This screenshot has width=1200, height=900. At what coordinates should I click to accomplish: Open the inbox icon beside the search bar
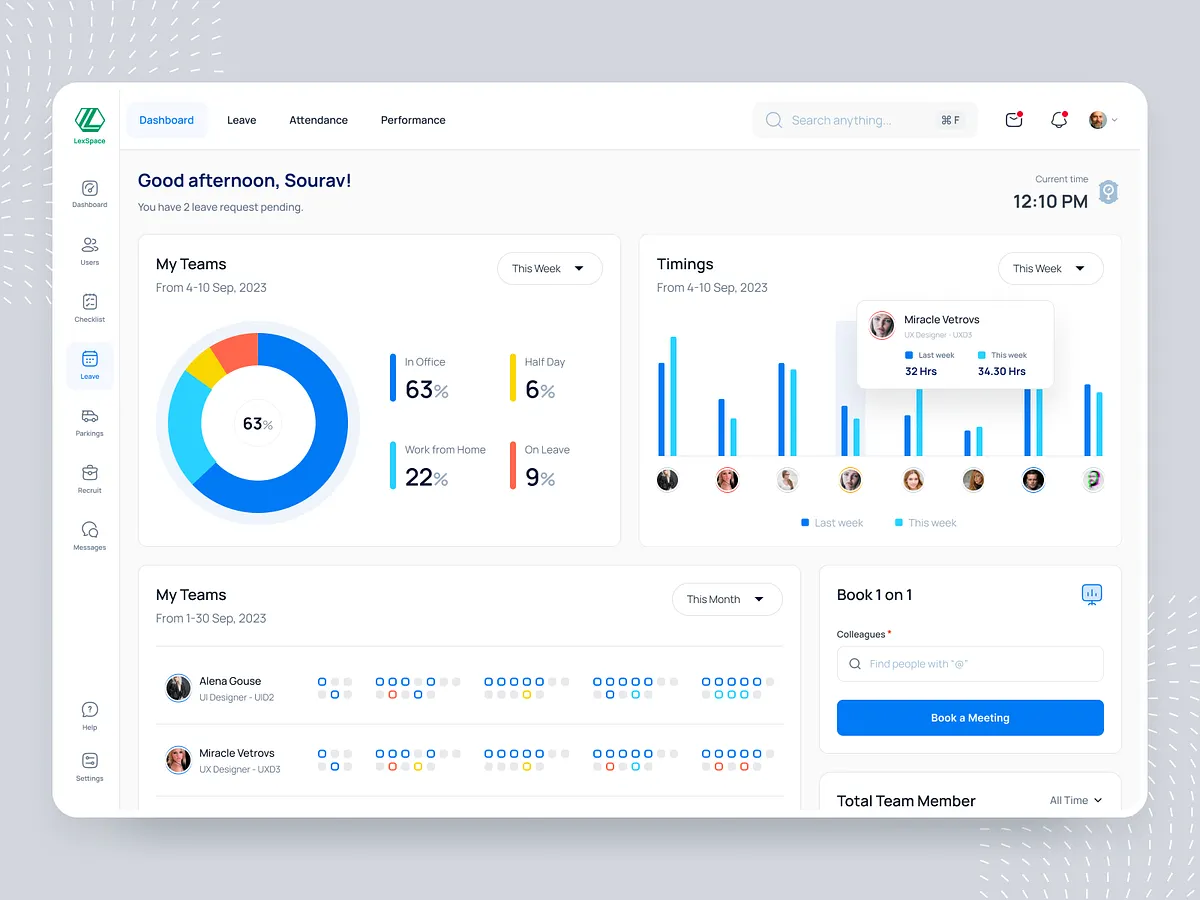point(1013,119)
